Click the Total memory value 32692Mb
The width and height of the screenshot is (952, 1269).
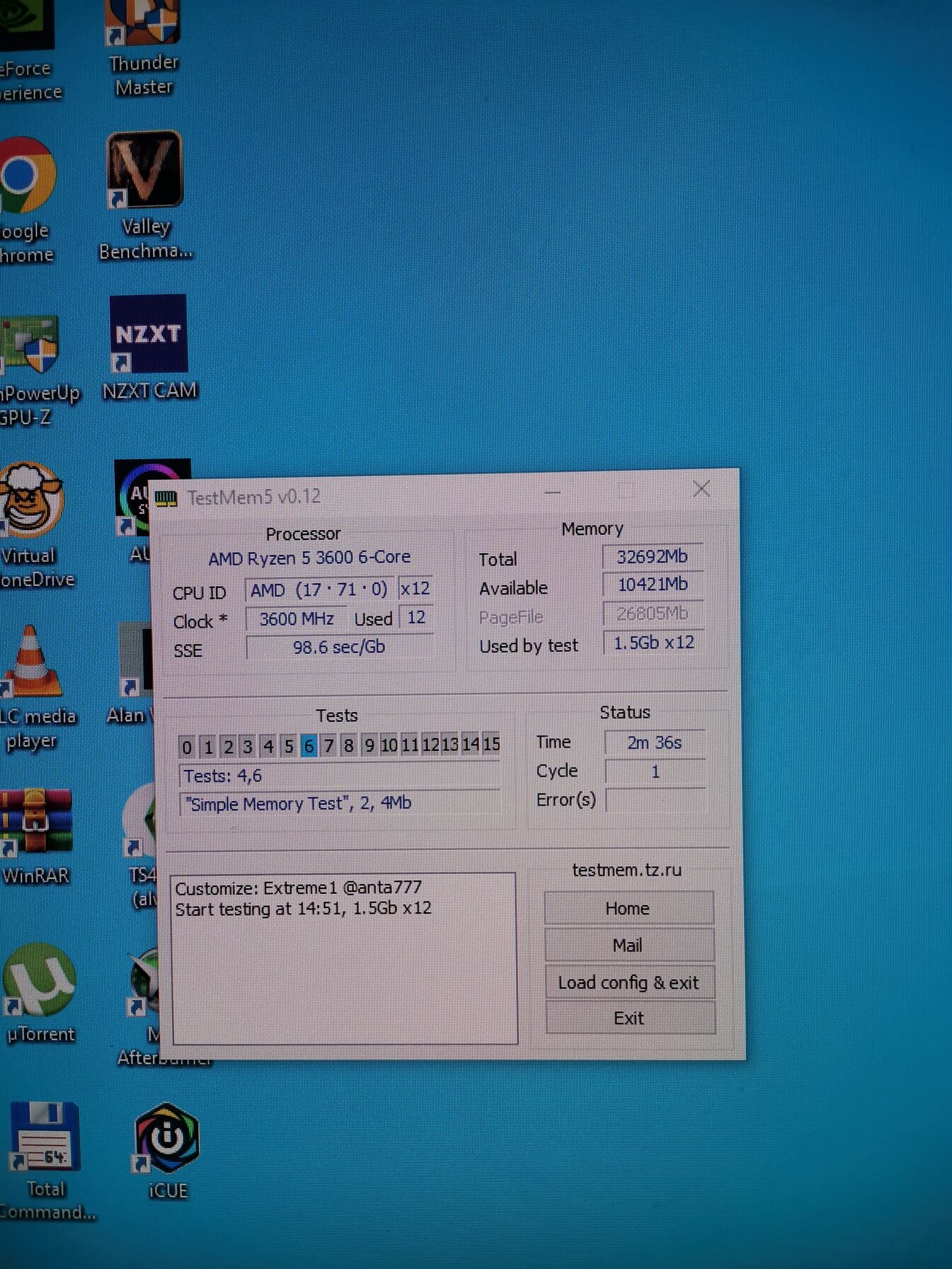[652, 556]
